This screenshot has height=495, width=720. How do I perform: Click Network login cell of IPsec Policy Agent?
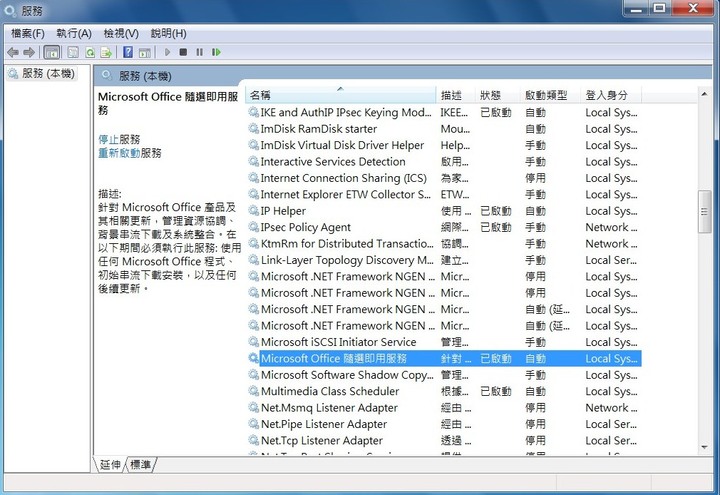click(x=611, y=227)
